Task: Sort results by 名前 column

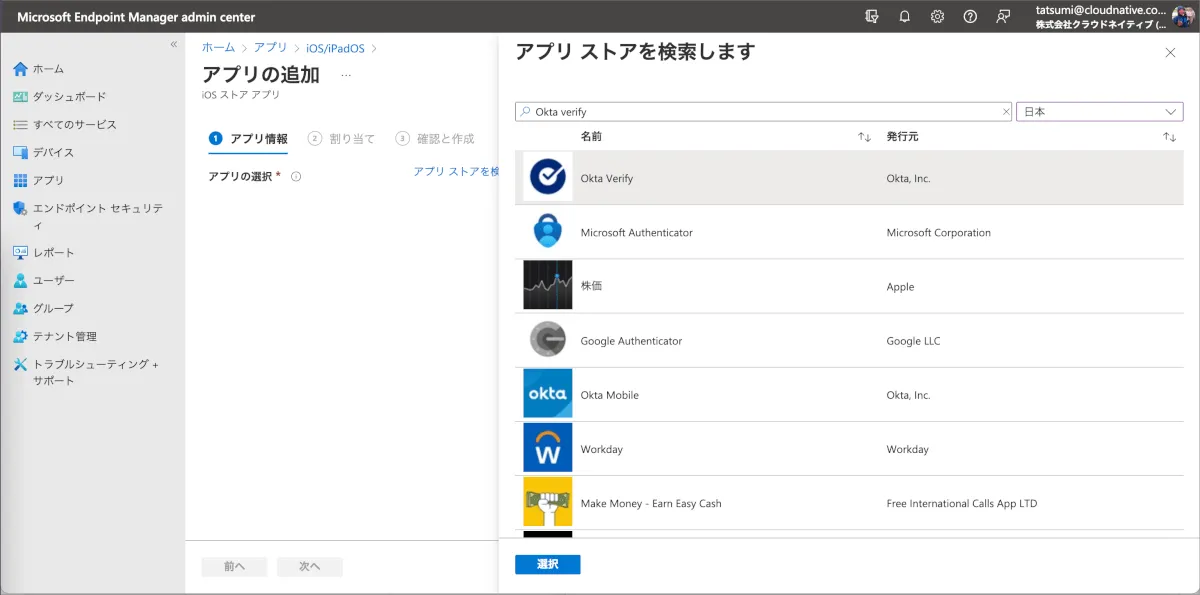Action: (x=864, y=137)
